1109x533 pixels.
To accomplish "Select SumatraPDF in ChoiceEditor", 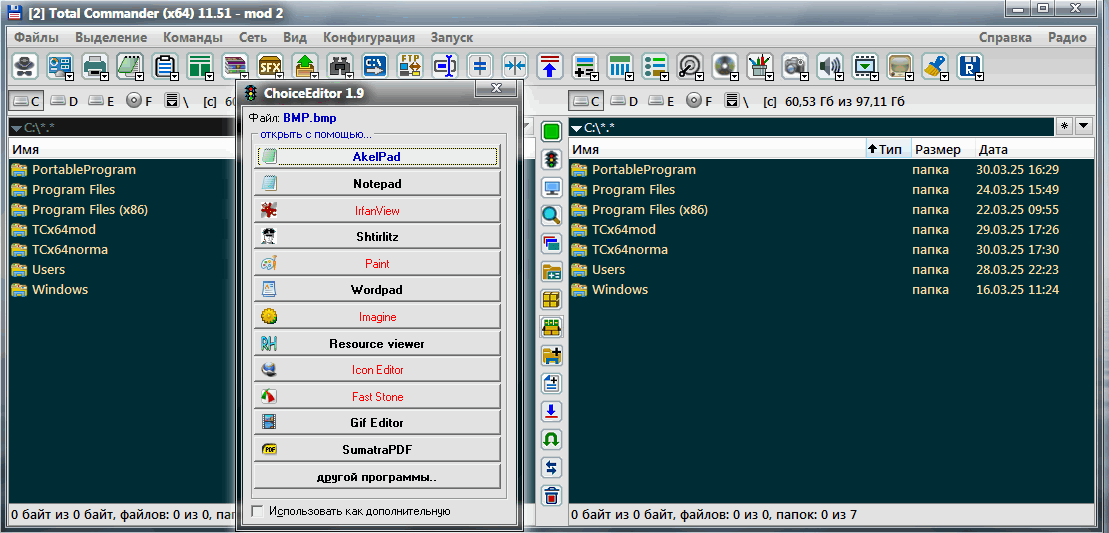I will 377,449.
